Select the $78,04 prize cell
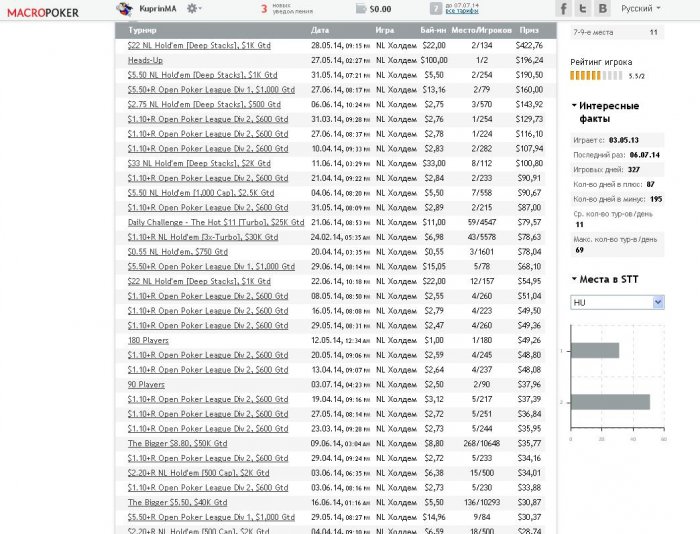Screen dimensions: 700x534 click(x=529, y=252)
